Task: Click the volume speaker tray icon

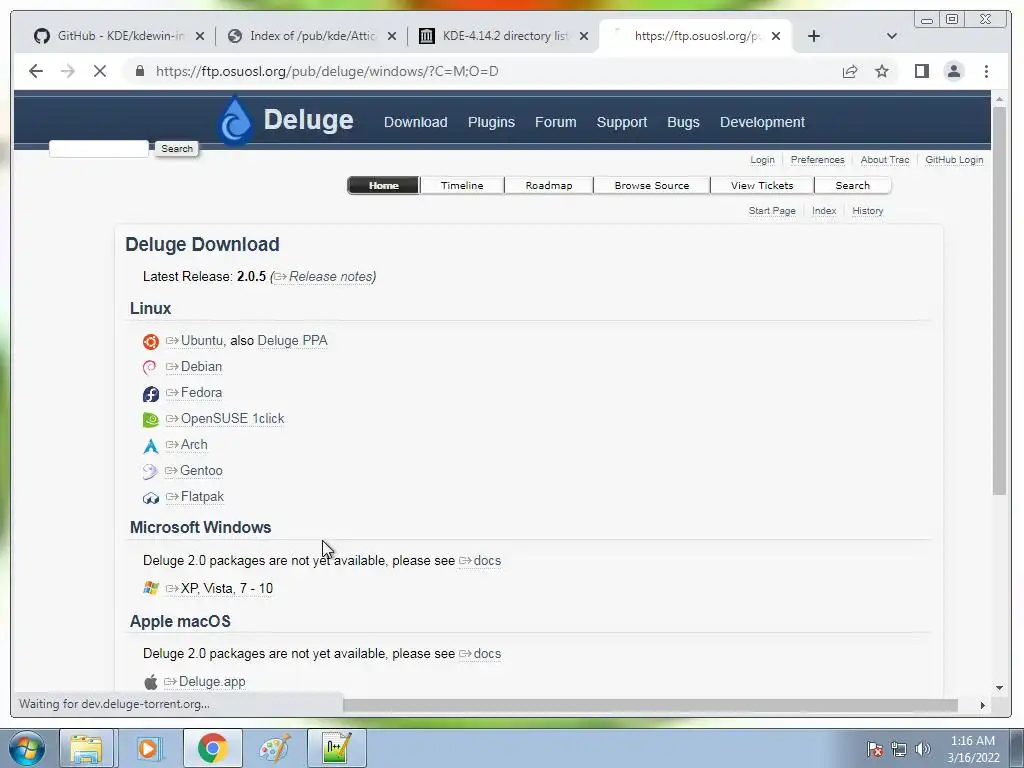Action: [922, 749]
